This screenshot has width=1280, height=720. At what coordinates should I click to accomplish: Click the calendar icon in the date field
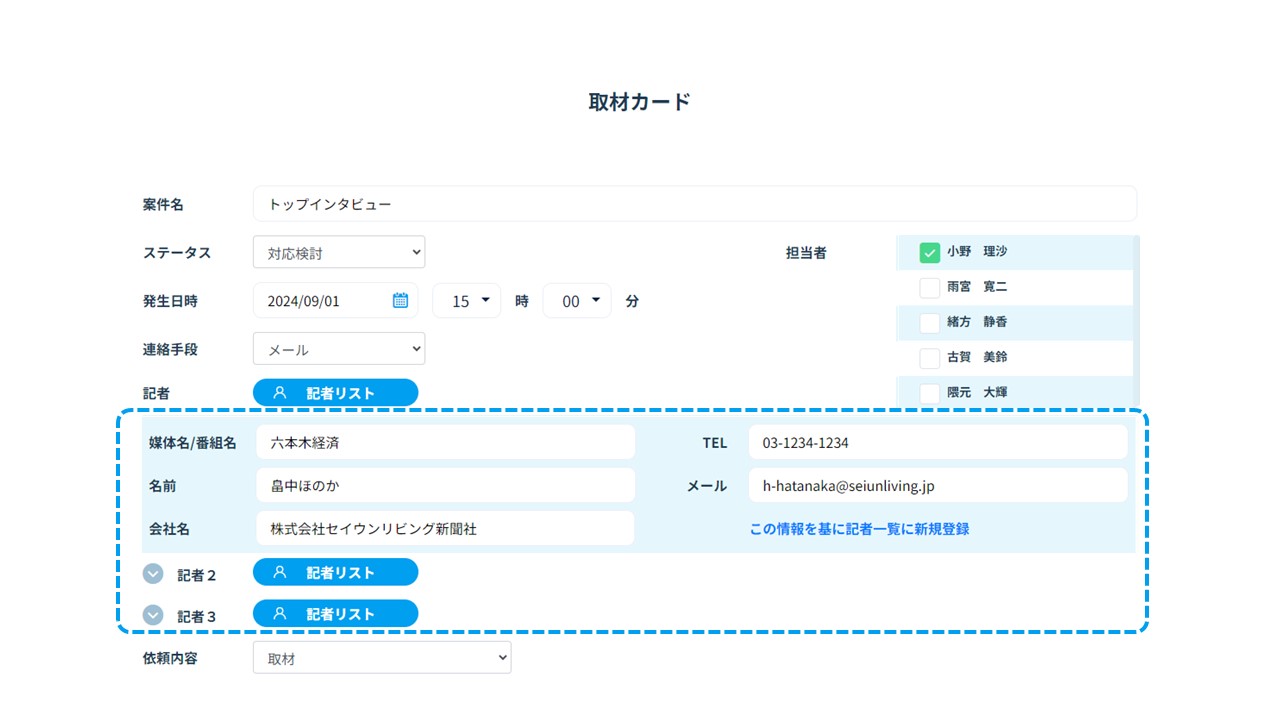click(400, 300)
